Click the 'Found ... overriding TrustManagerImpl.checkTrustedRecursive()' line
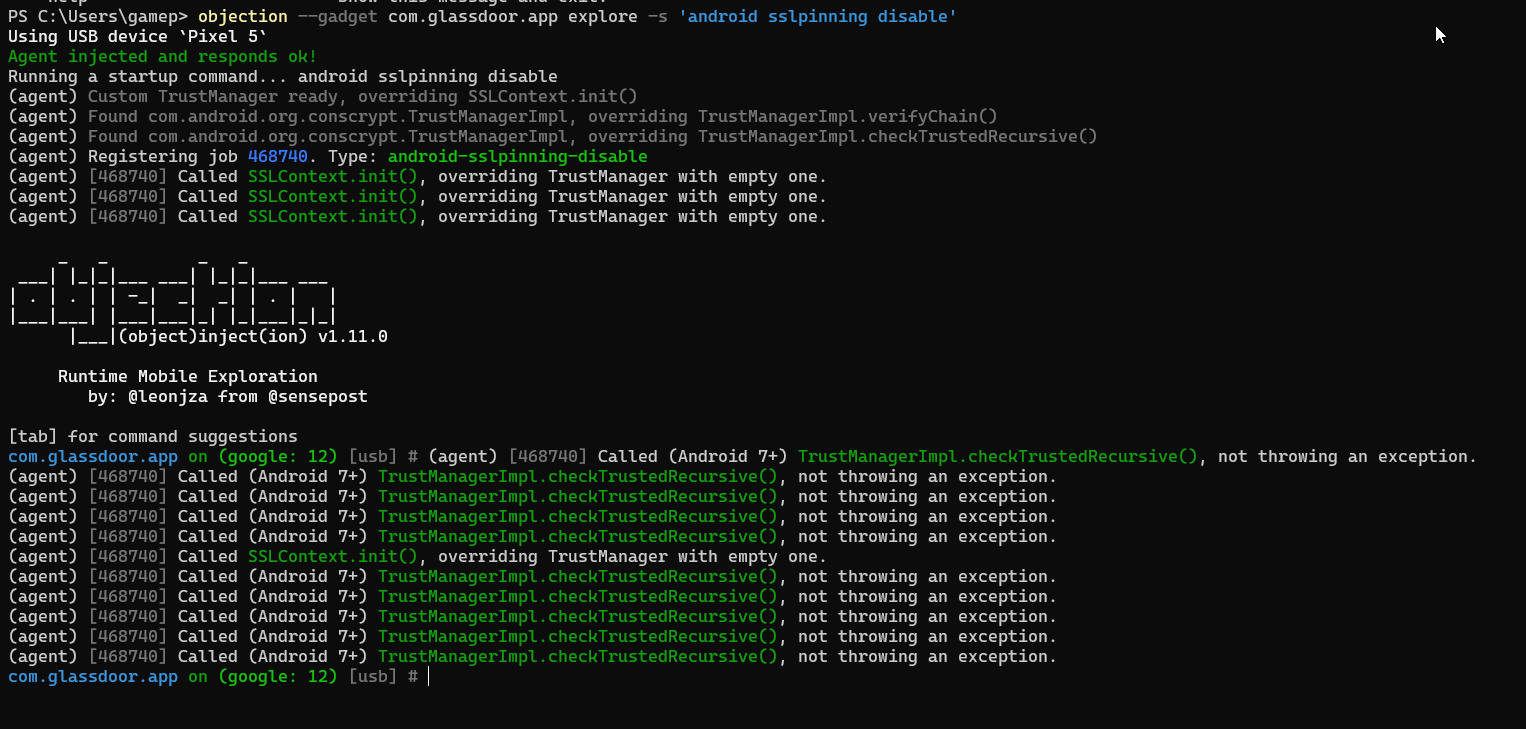Screen dimensions: 1526x729 [x=553, y=137]
